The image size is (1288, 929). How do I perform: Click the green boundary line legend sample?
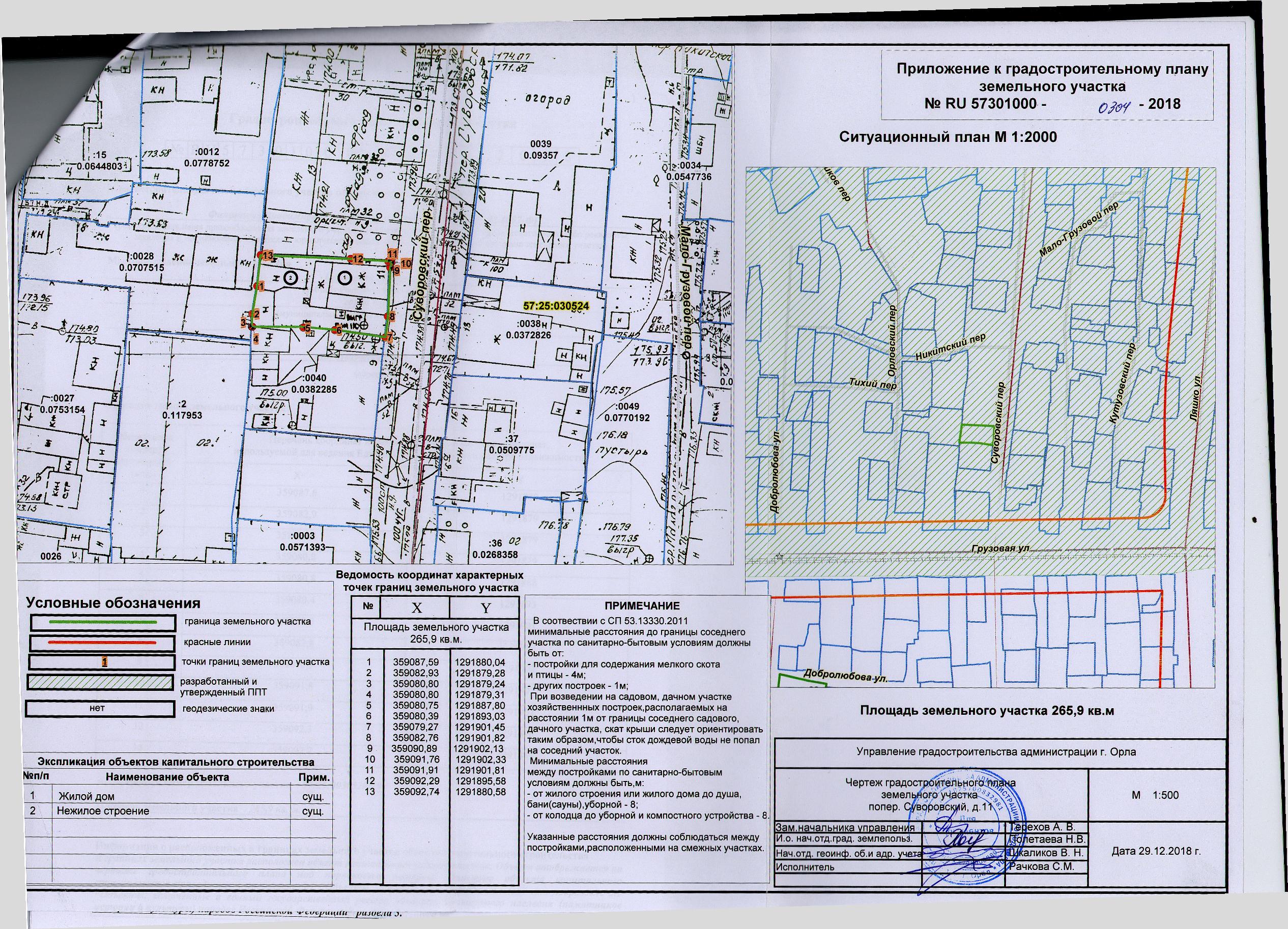[x=102, y=622]
